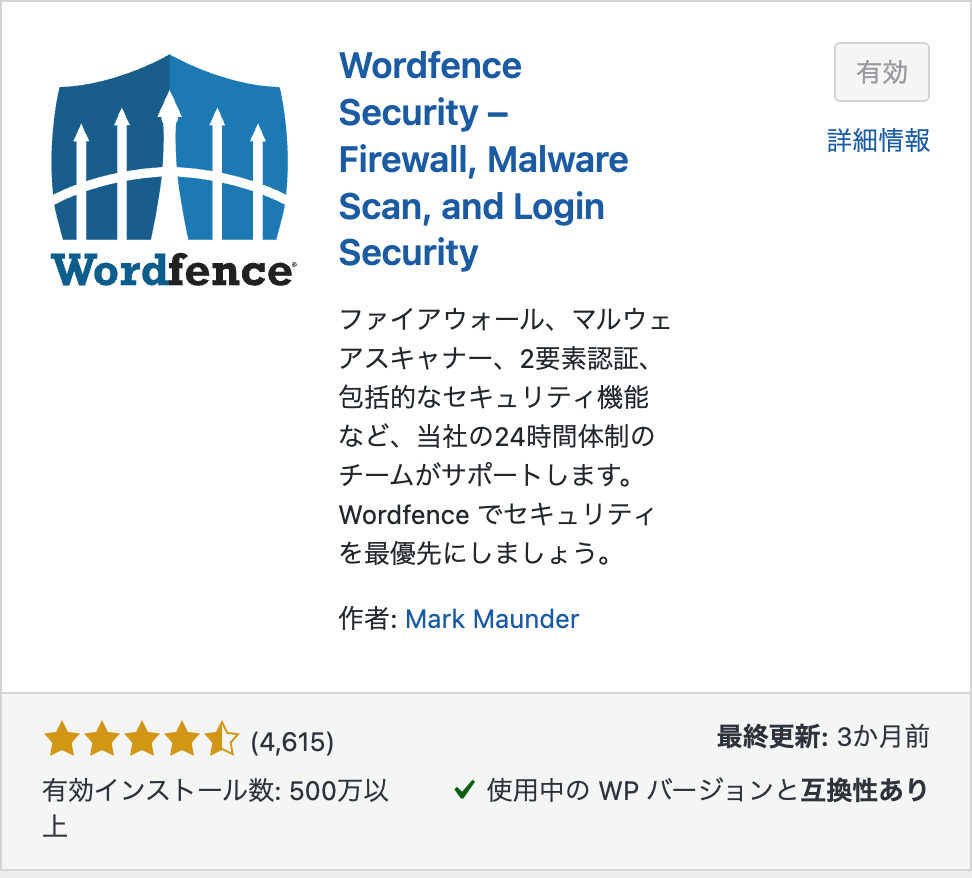
Task: Open the 詳細情報 link
Action: pos(878,140)
